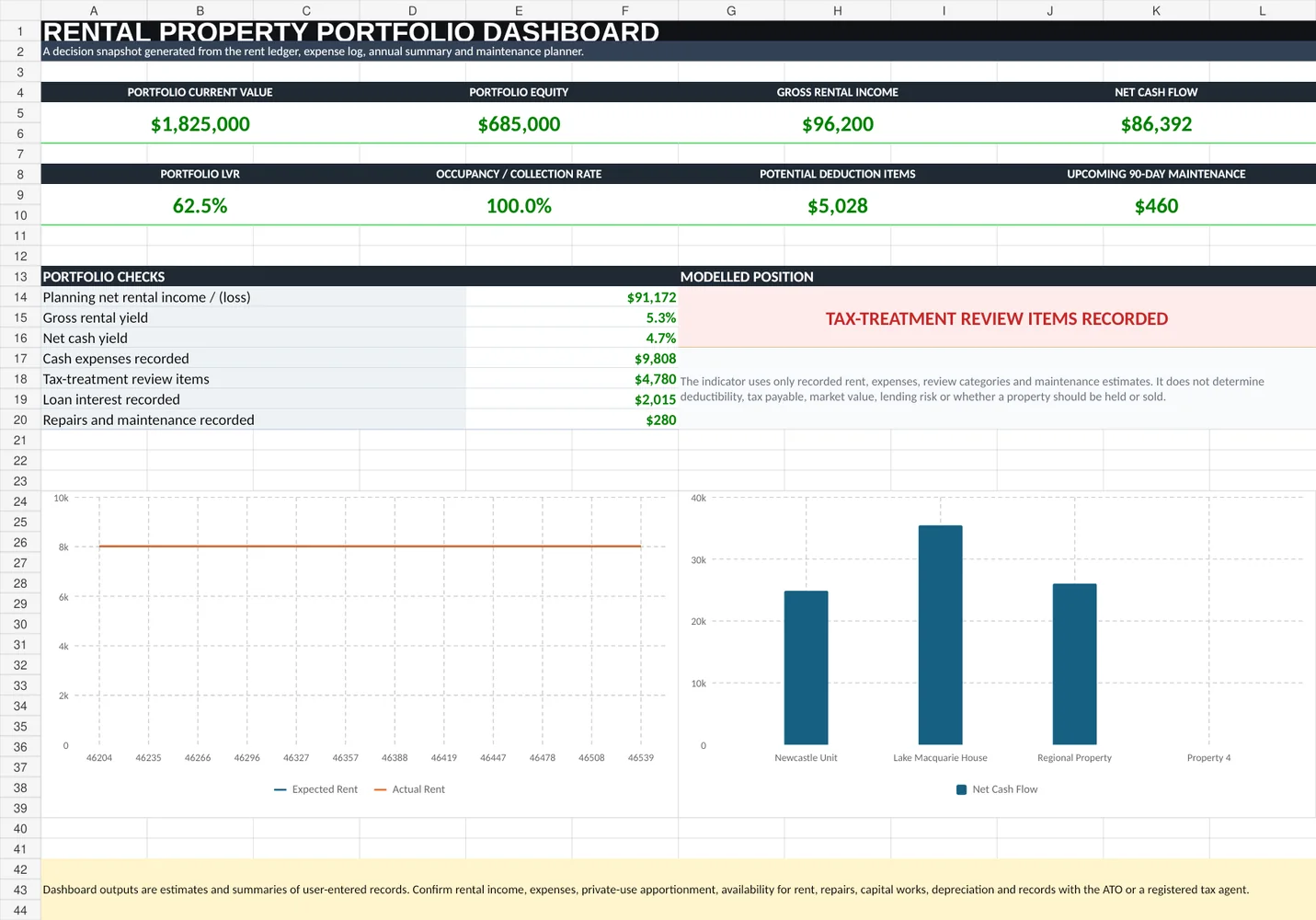Select 'Loan interest recorded' label
Image resolution: width=1316 pixels, height=920 pixels.
click(x=111, y=399)
